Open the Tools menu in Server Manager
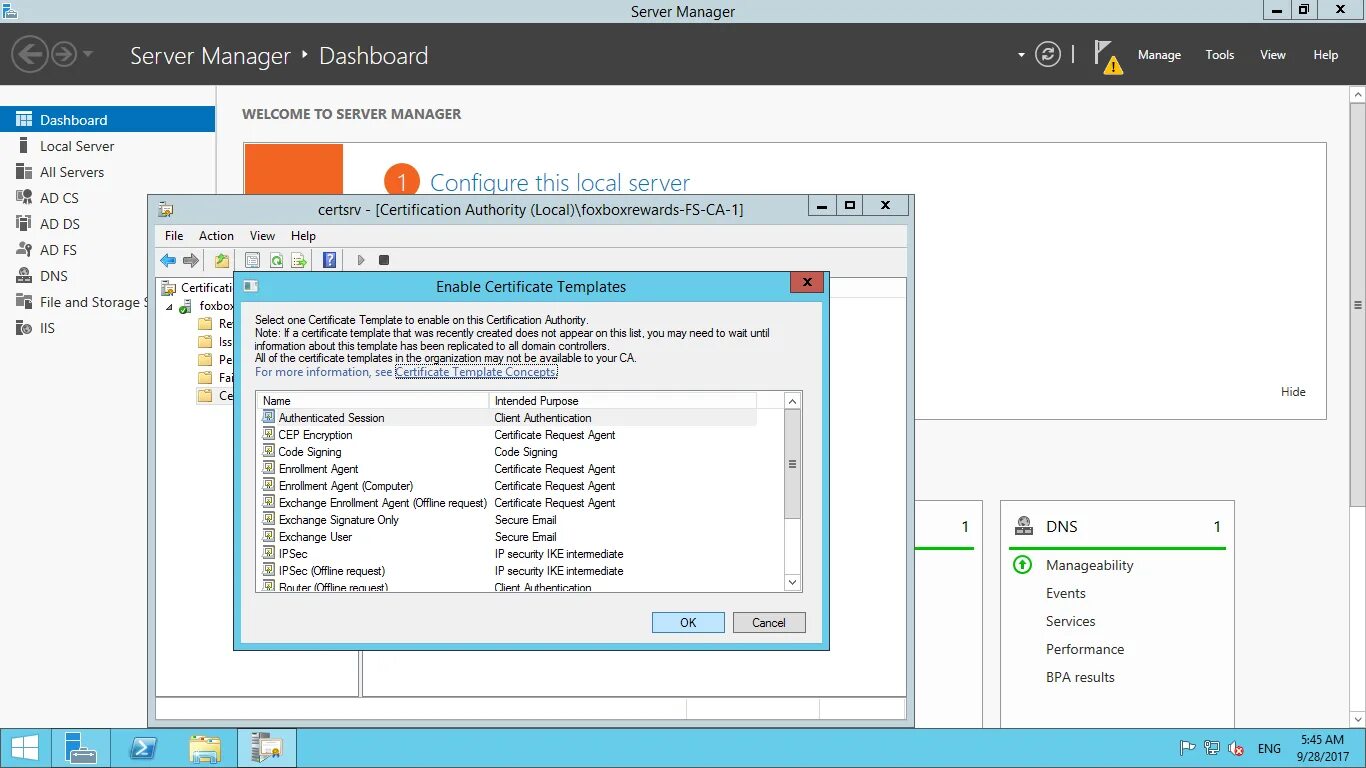Image resolution: width=1366 pixels, height=768 pixels. (1219, 55)
